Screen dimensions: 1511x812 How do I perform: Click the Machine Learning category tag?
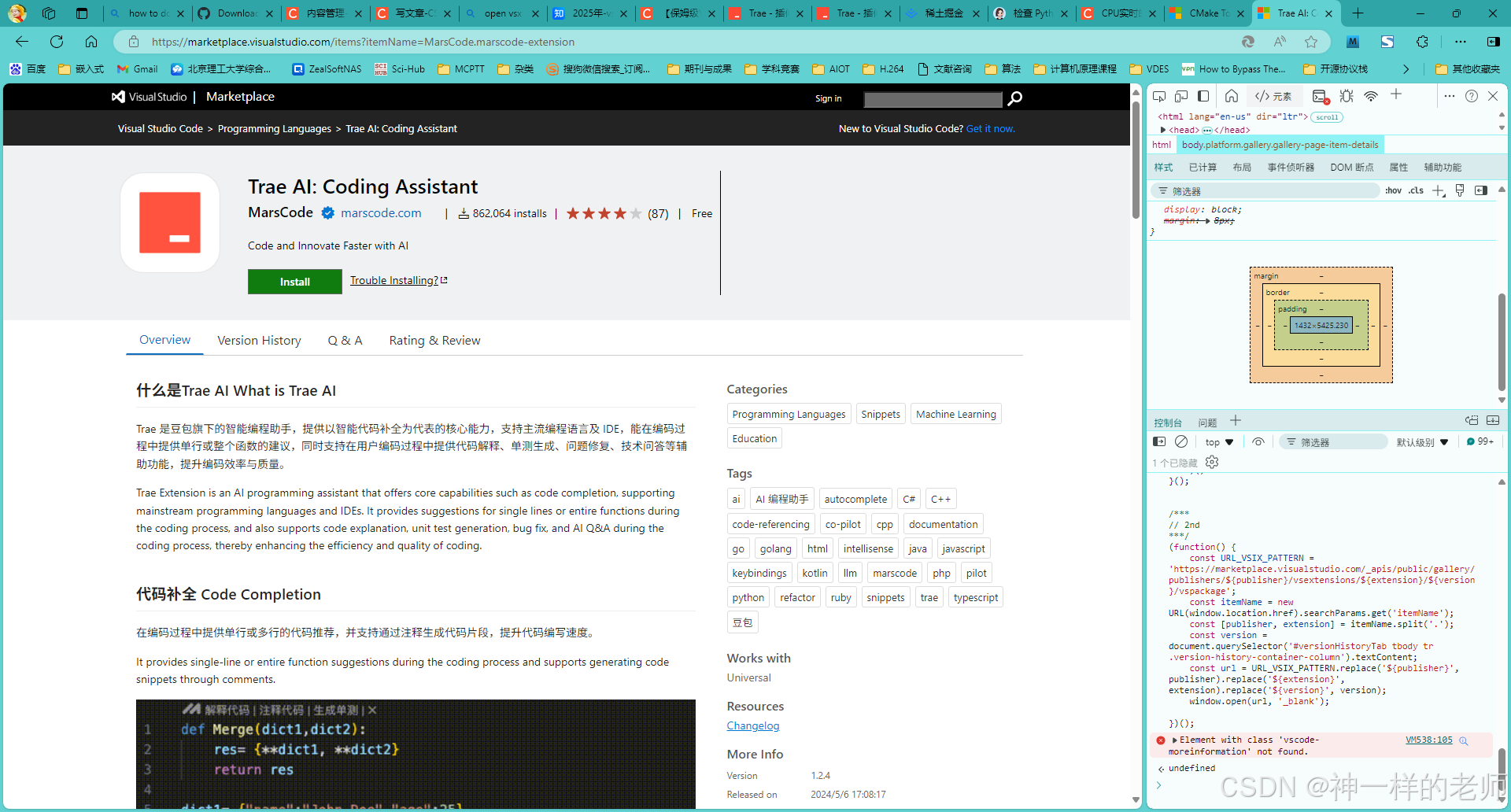956,414
